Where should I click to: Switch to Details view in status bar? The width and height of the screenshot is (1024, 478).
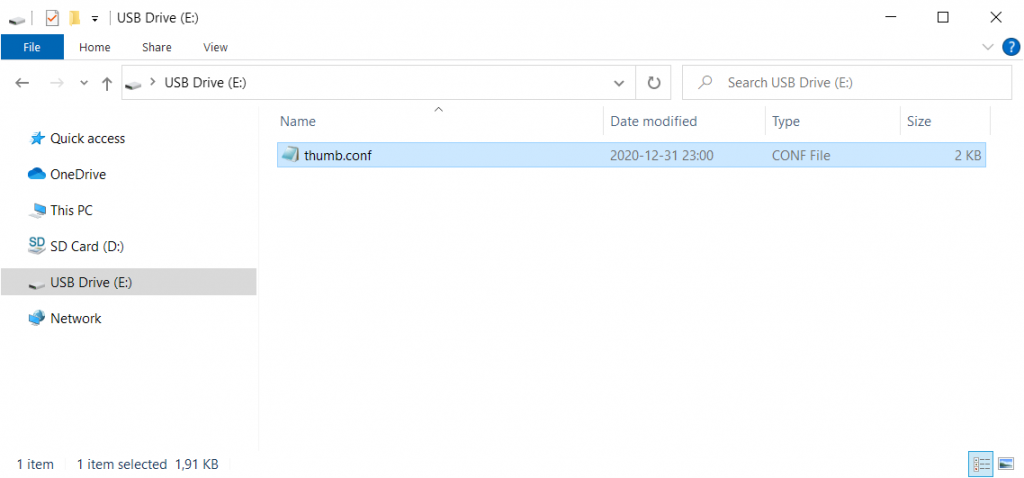point(980,464)
